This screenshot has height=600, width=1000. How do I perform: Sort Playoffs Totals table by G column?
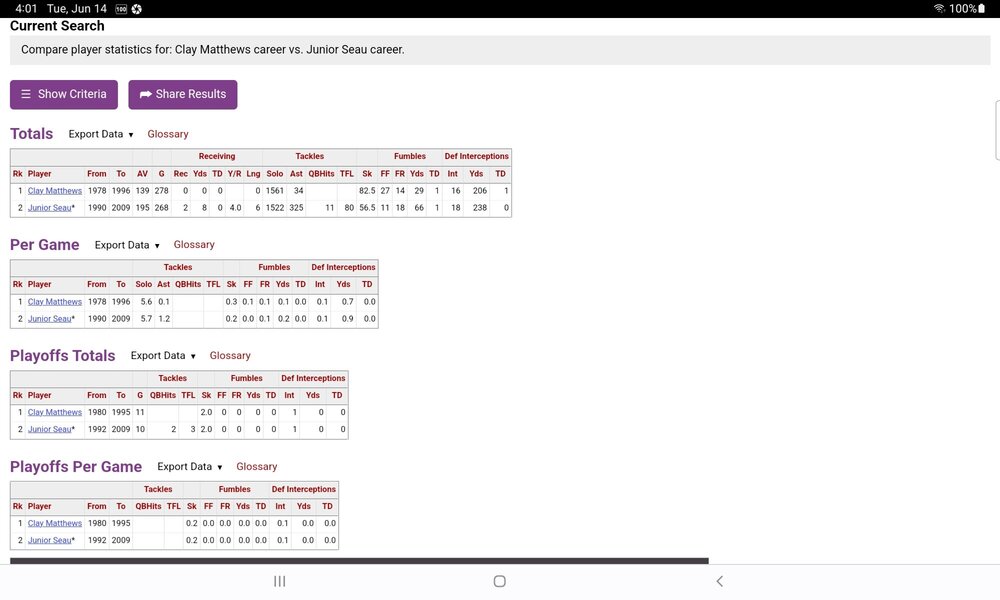140,395
